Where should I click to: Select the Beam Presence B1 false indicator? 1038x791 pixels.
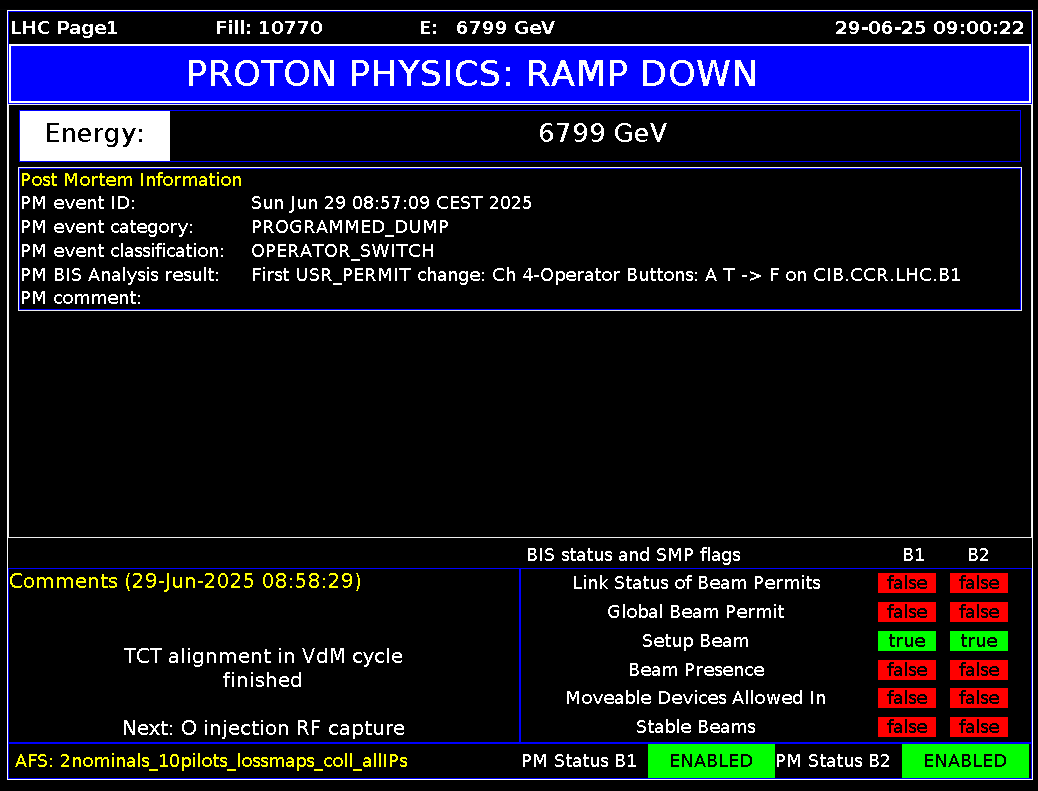point(907,670)
